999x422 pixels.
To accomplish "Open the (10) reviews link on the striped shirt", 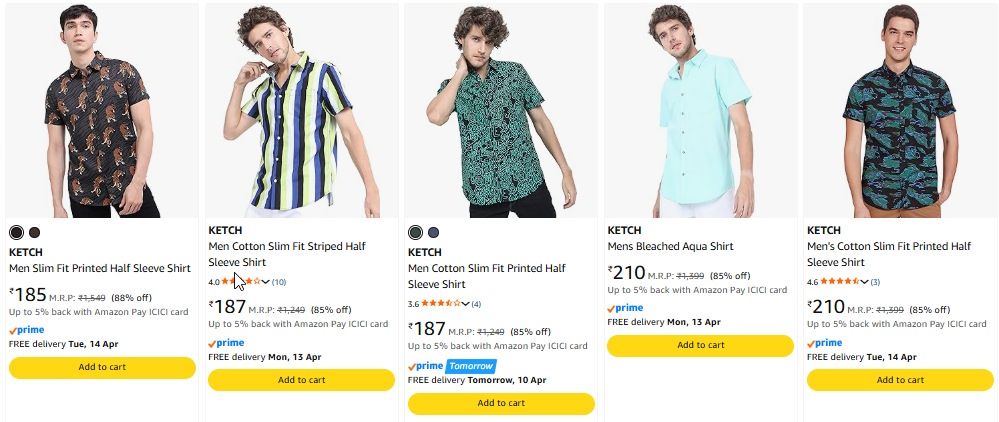I will click(x=279, y=282).
